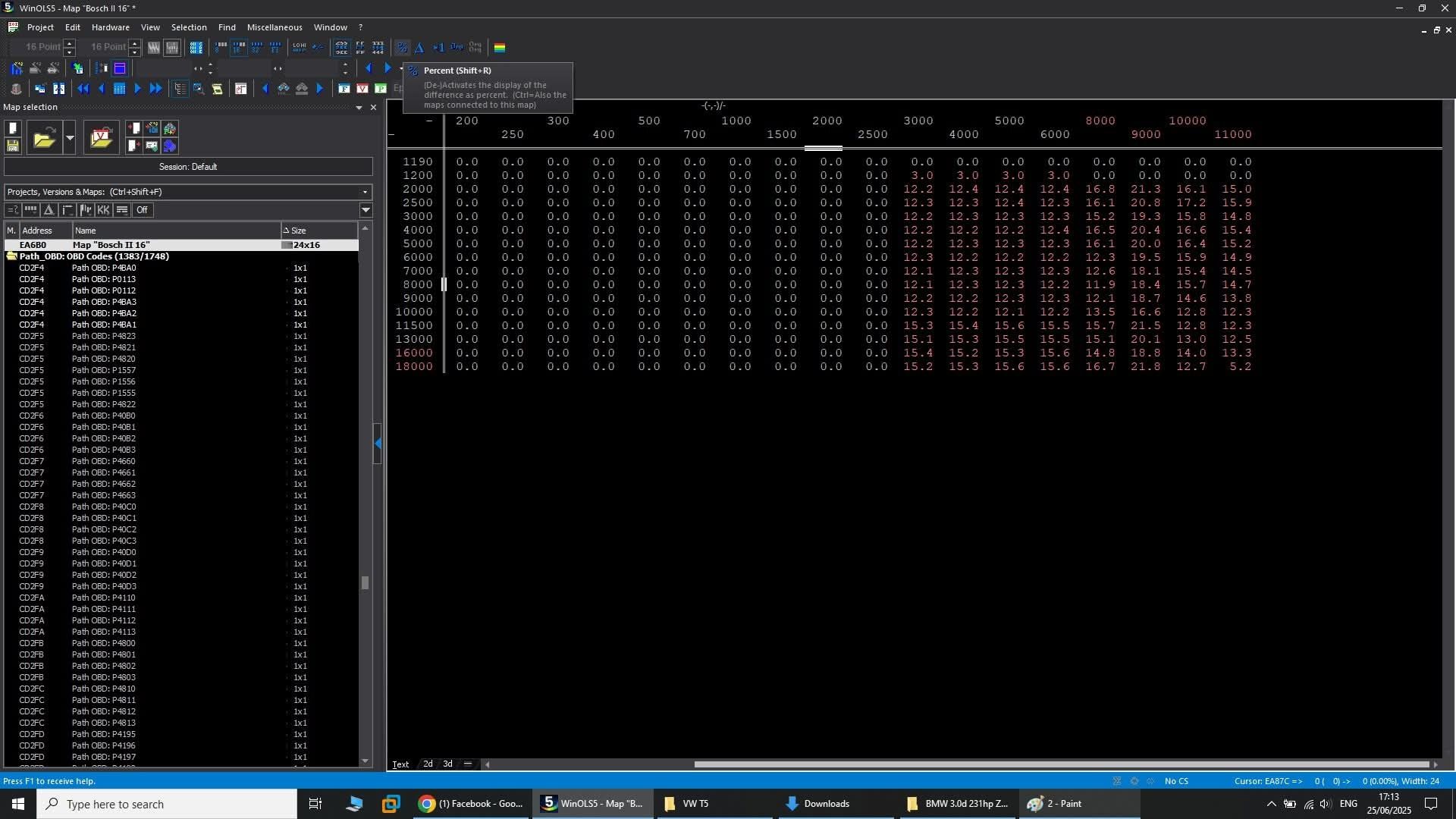Open the Map selection panel options arrow
The width and height of the screenshot is (1456, 819).
pos(359,108)
